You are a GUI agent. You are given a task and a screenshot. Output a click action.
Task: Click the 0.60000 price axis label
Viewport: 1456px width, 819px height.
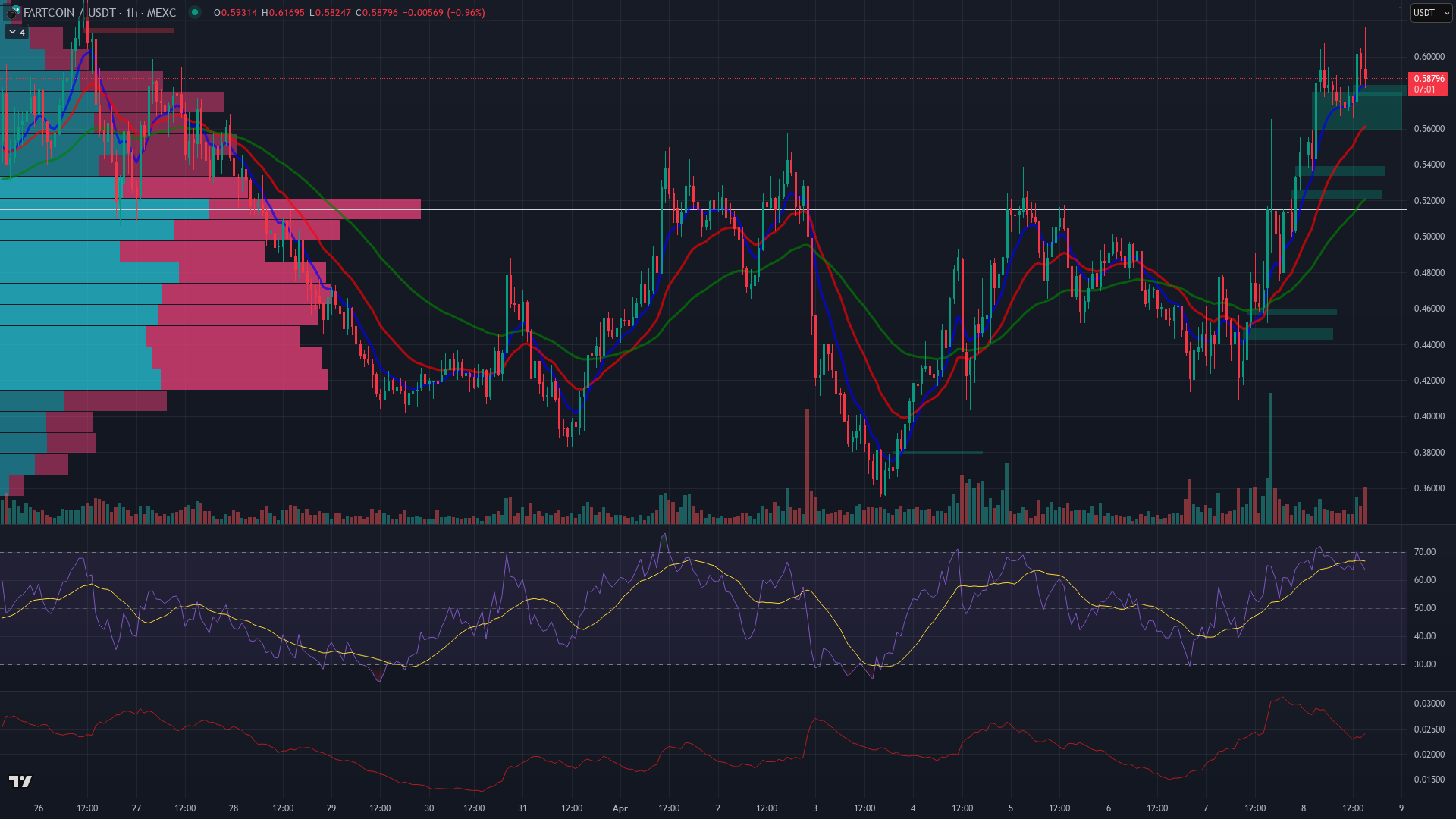tap(1429, 57)
